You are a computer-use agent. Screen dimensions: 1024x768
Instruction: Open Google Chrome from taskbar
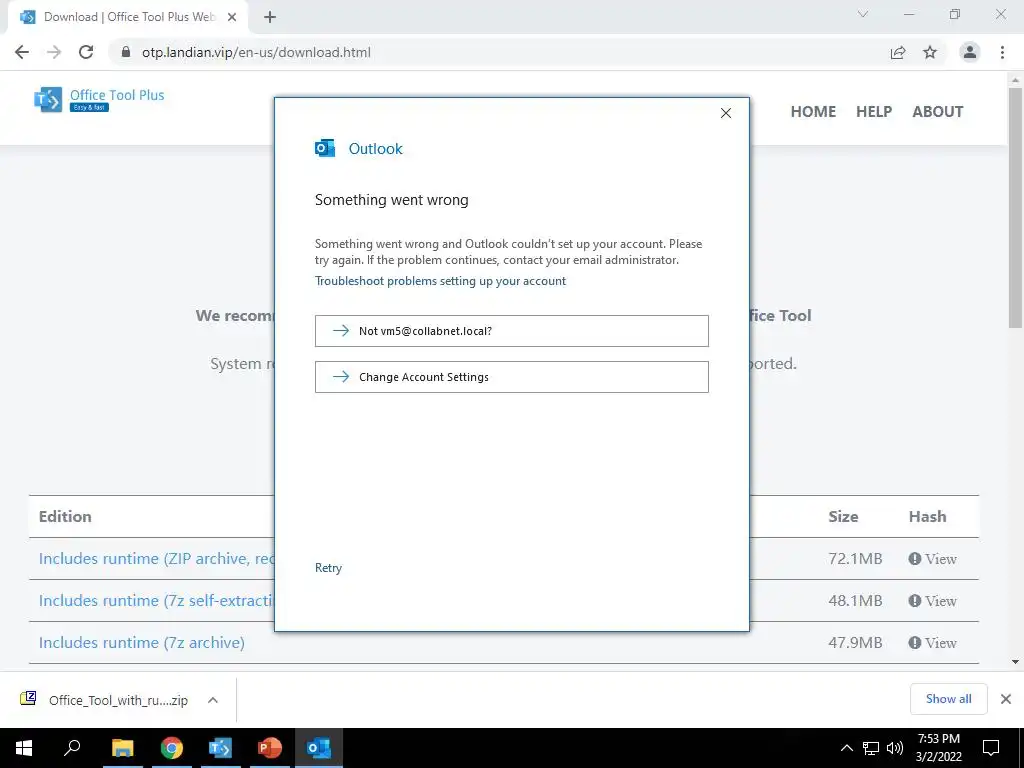click(x=172, y=748)
